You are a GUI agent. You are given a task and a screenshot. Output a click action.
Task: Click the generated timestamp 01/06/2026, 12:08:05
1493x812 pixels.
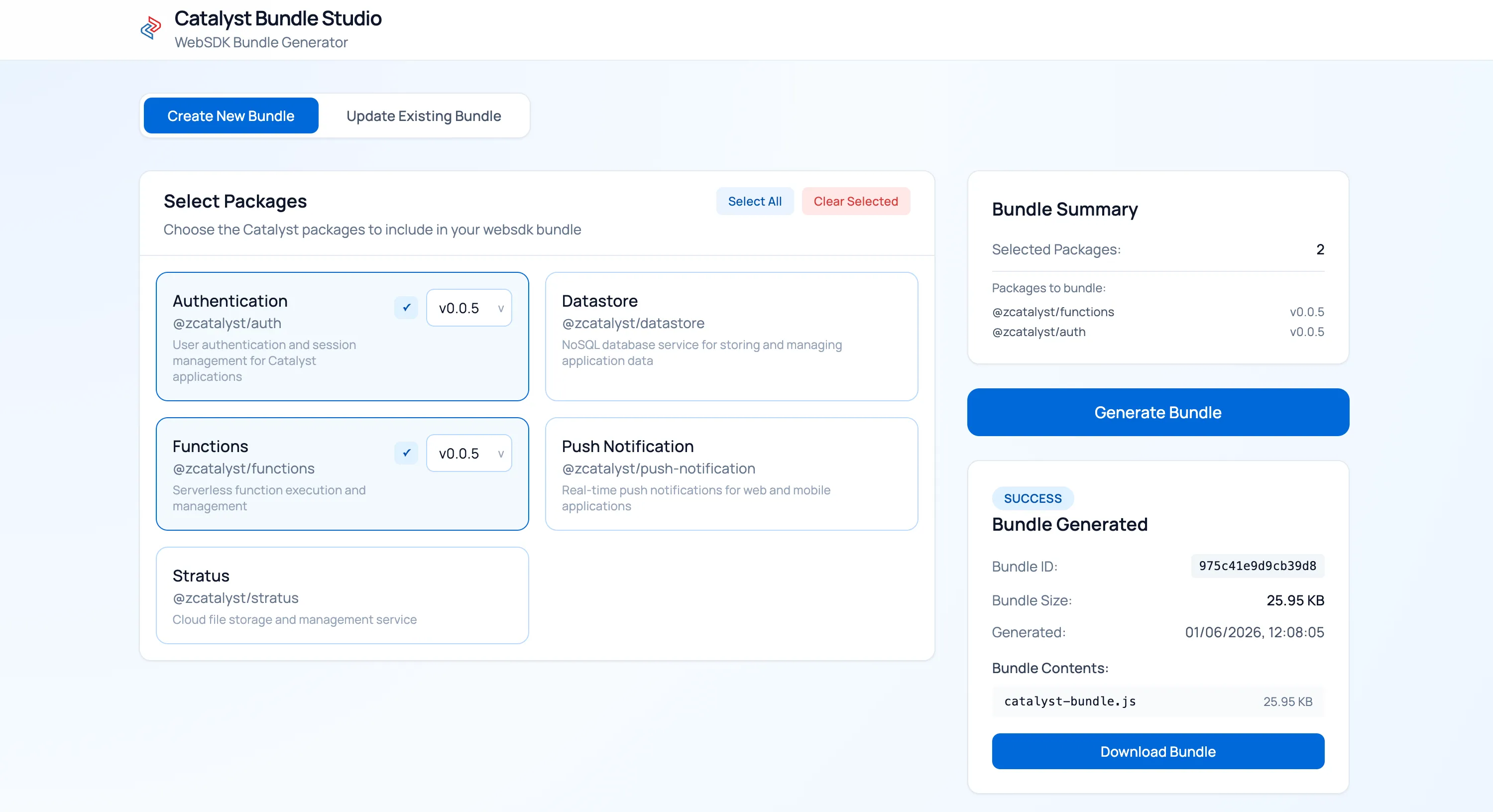1254,632
